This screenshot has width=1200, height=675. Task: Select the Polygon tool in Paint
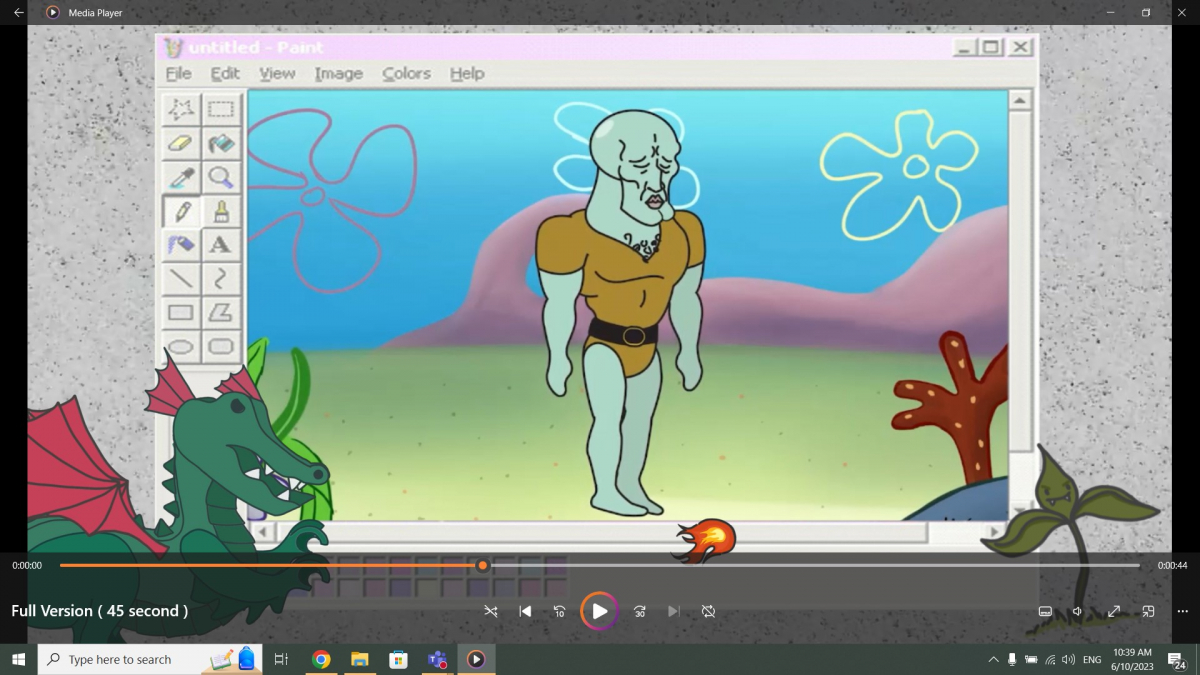(221, 313)
